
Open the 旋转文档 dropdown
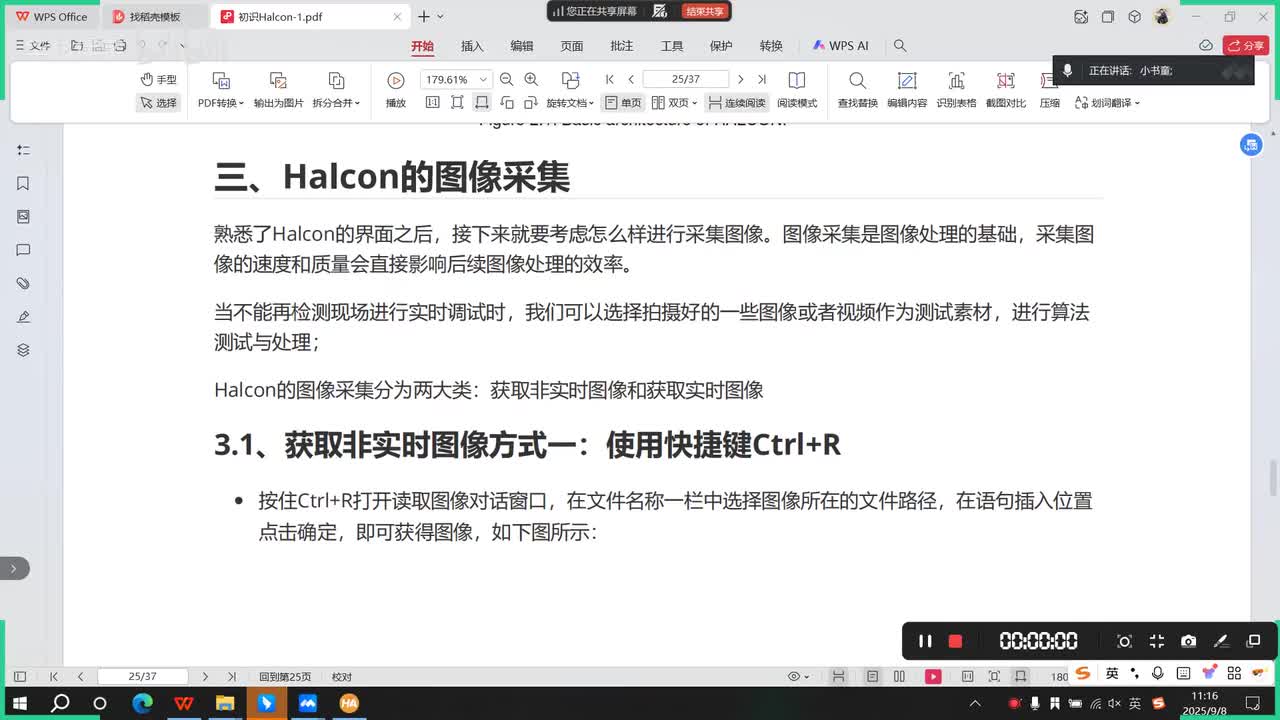(570, 103)
